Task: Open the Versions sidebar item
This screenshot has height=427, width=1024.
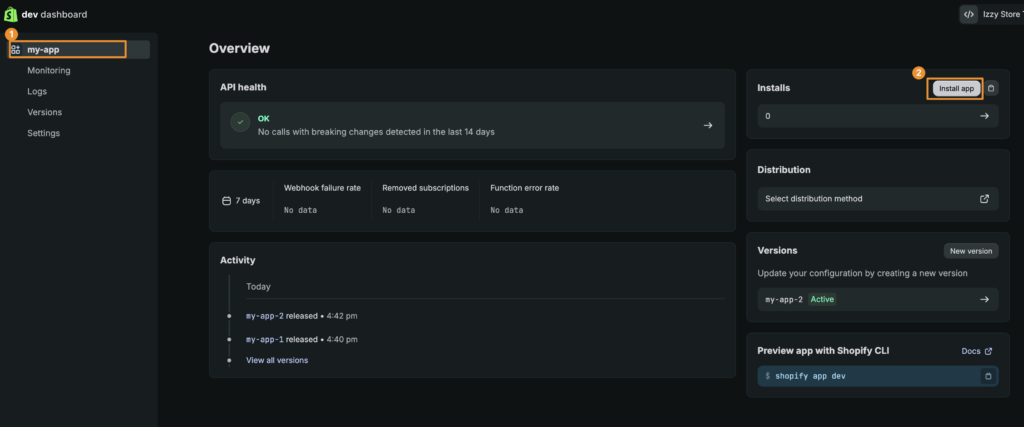Action: 44,112
